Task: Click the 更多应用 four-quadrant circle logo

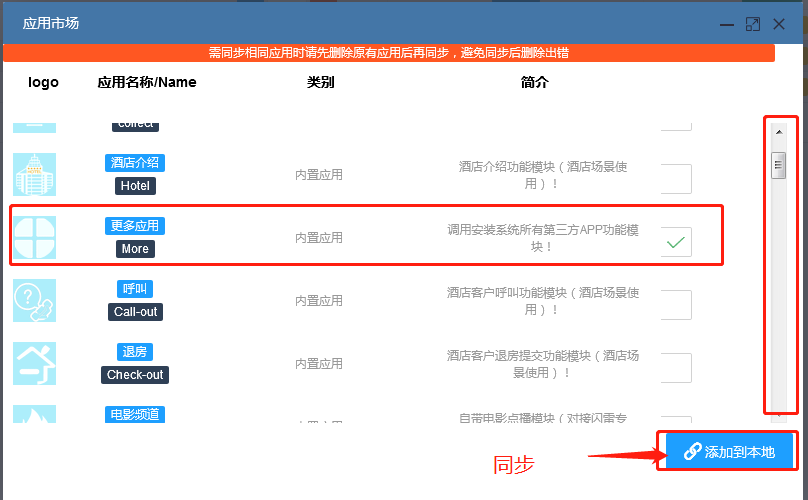Action: pos(34,238)
